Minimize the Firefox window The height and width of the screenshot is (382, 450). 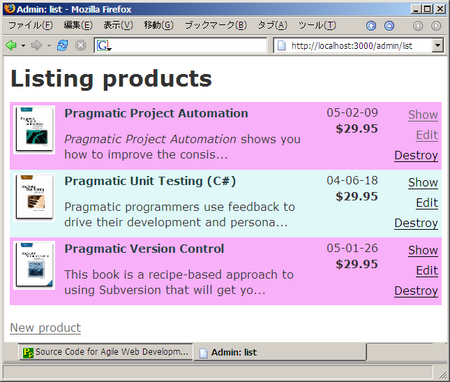415,9
